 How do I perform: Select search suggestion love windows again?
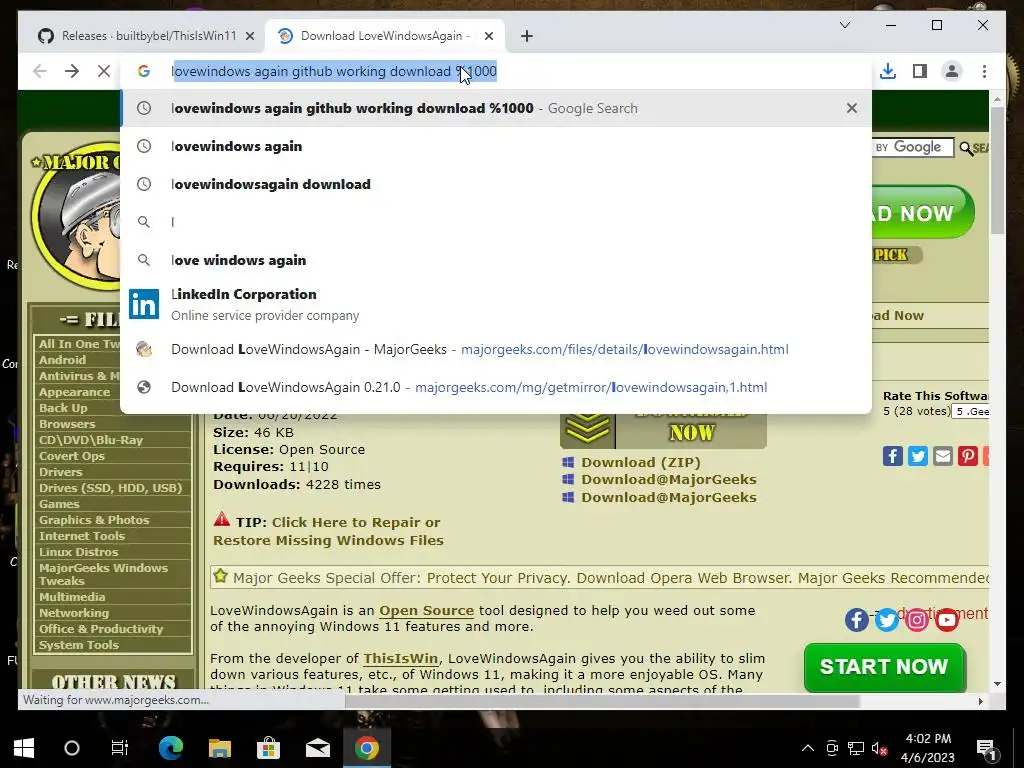(x=496, y=260)
